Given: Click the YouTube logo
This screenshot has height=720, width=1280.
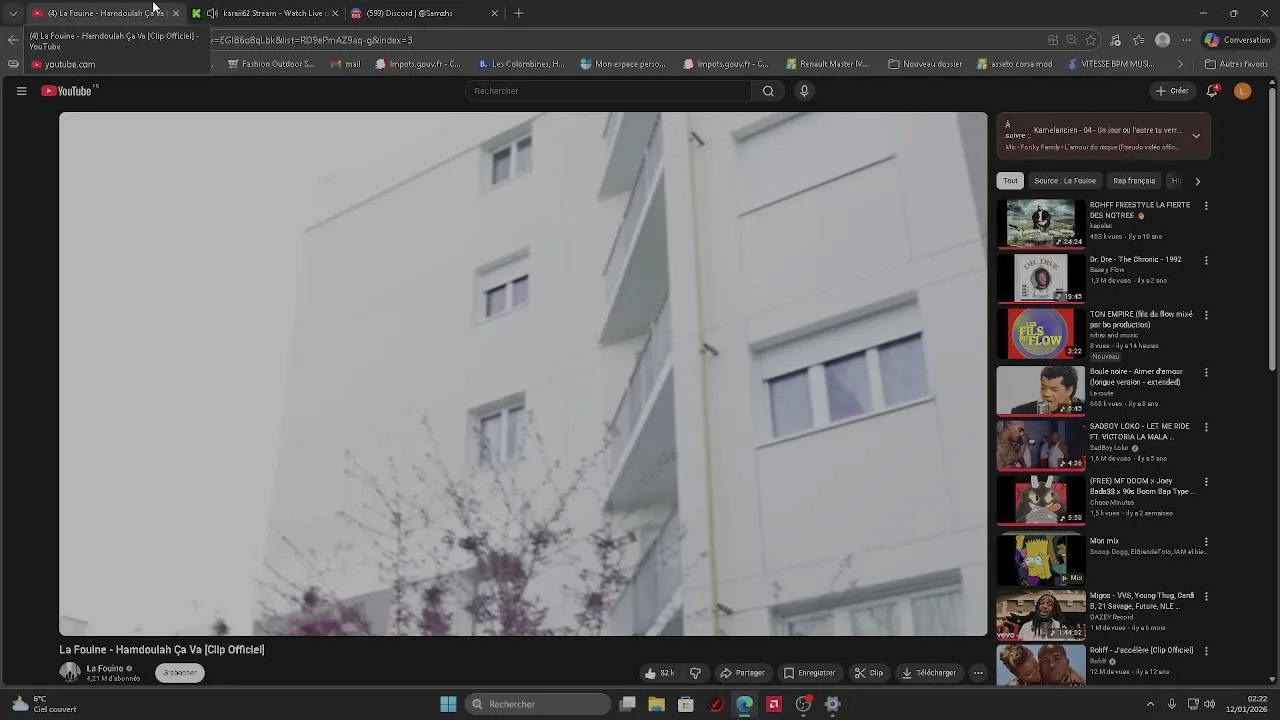Looking at the screenshot, I should click(69, 91).
